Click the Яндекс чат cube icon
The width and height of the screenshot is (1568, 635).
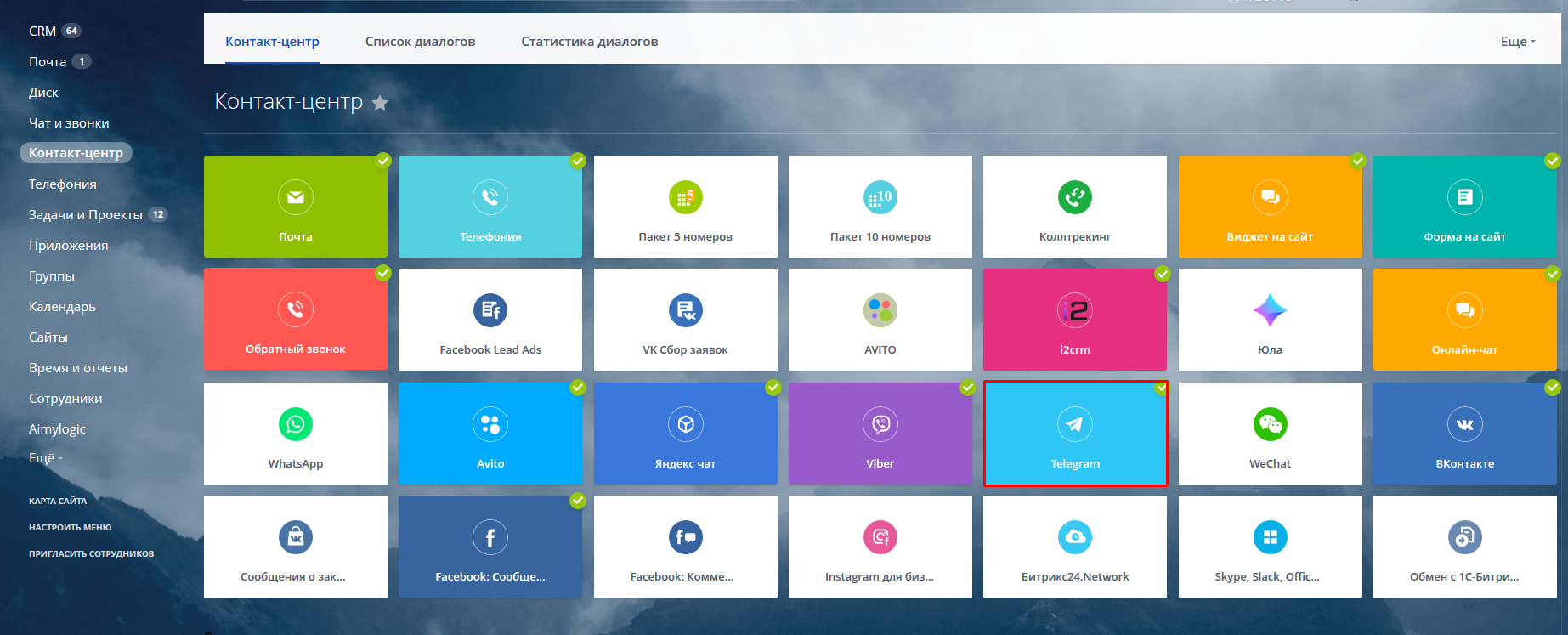(685, 424)
